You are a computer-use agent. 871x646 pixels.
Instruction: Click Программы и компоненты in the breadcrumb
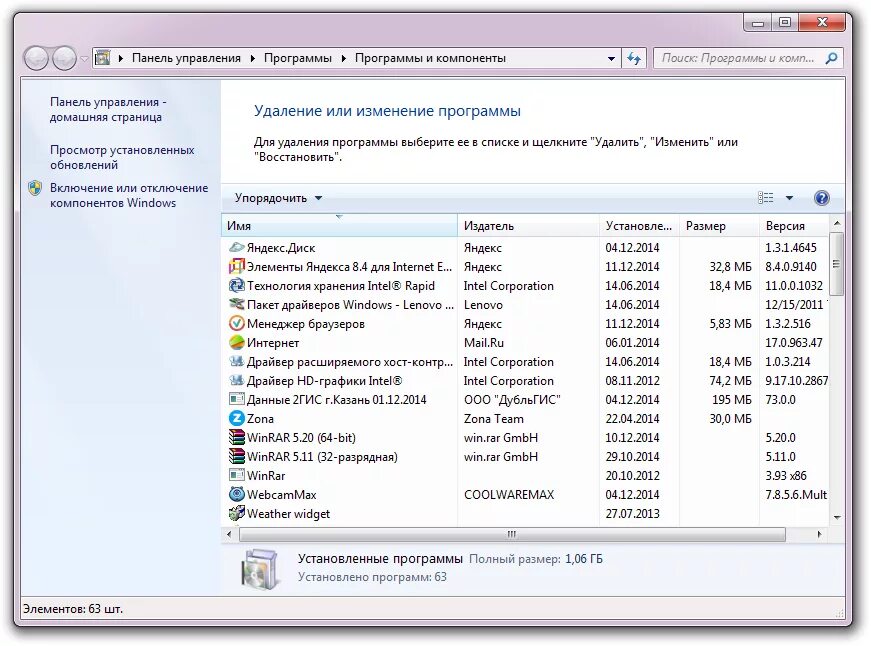tap(431, 58)
